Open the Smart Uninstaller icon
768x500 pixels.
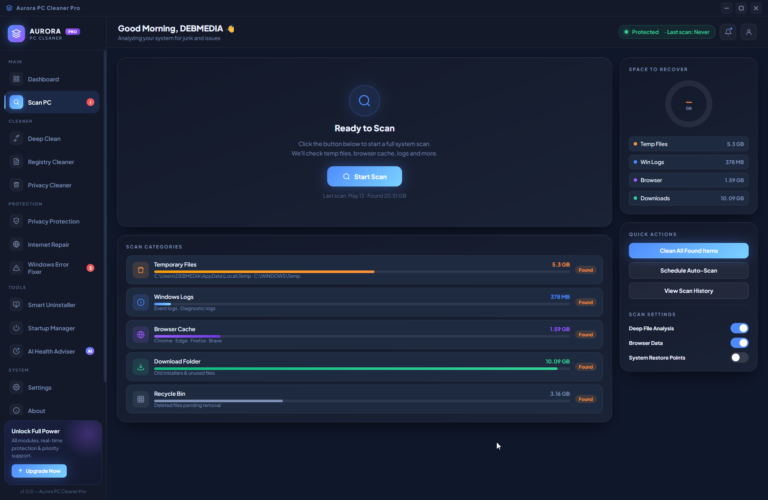(16, 305)
